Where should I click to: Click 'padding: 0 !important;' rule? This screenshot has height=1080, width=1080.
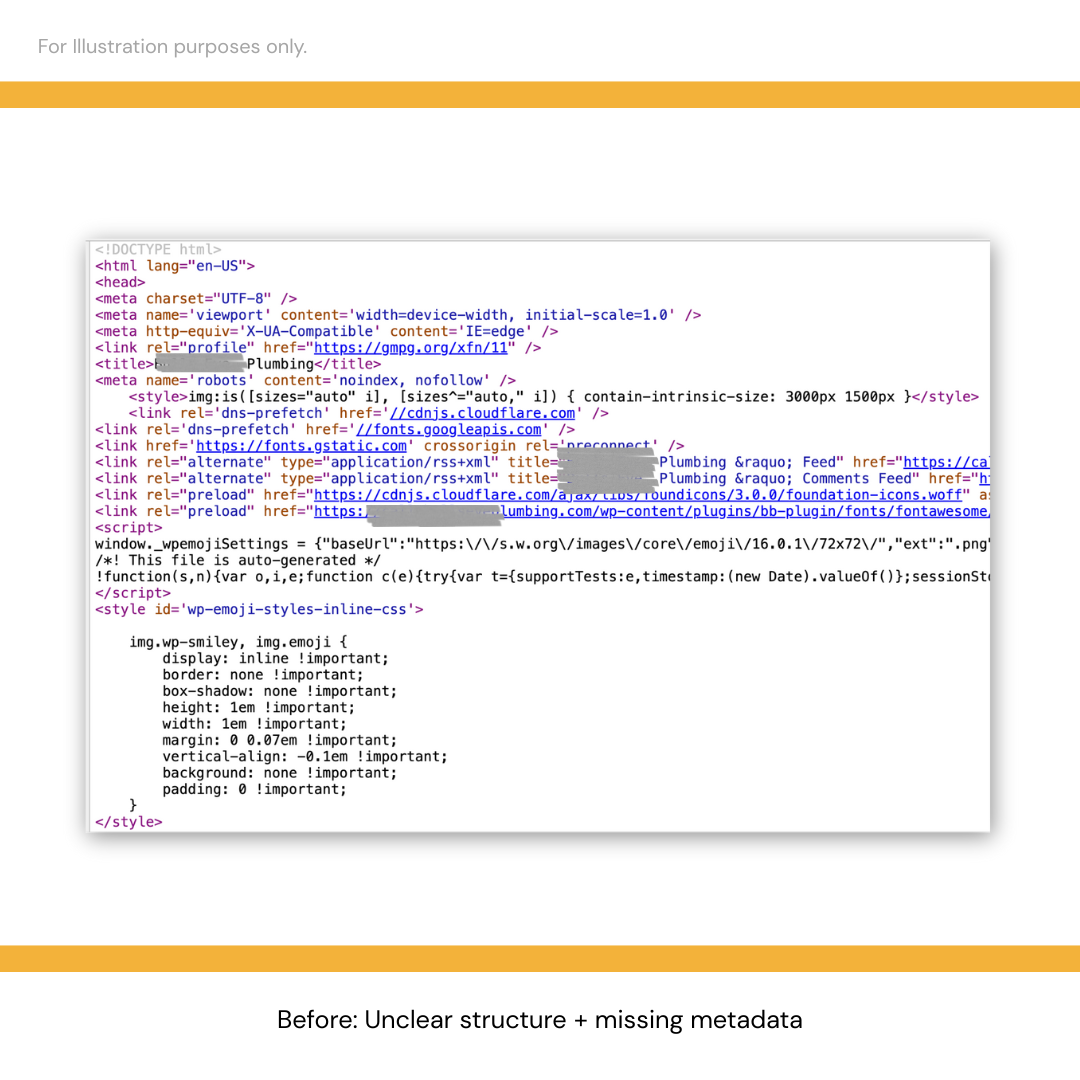(x=255, y=790)
